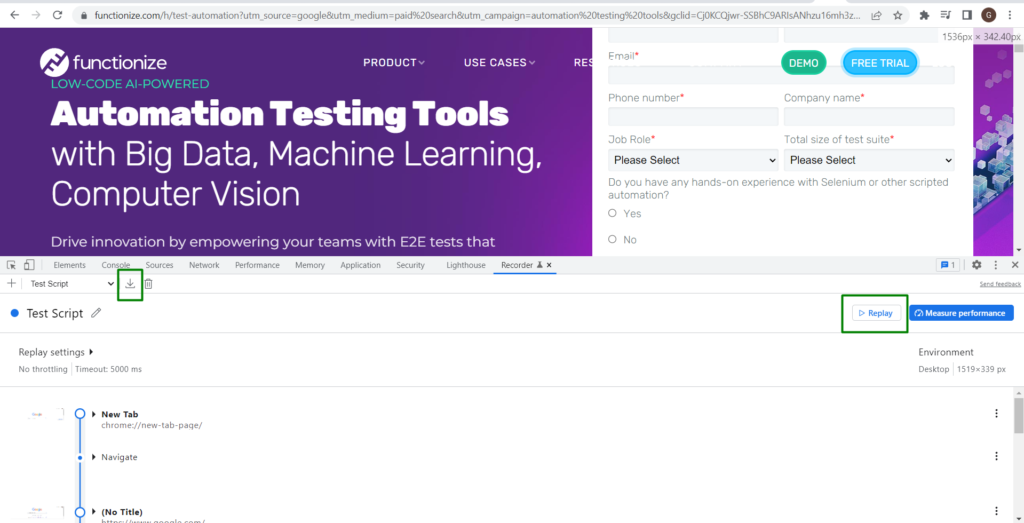The height and width of the screenshot is (523, 1024).
Task: Export the recording with the download icon
Action: (x=130, y=283)
